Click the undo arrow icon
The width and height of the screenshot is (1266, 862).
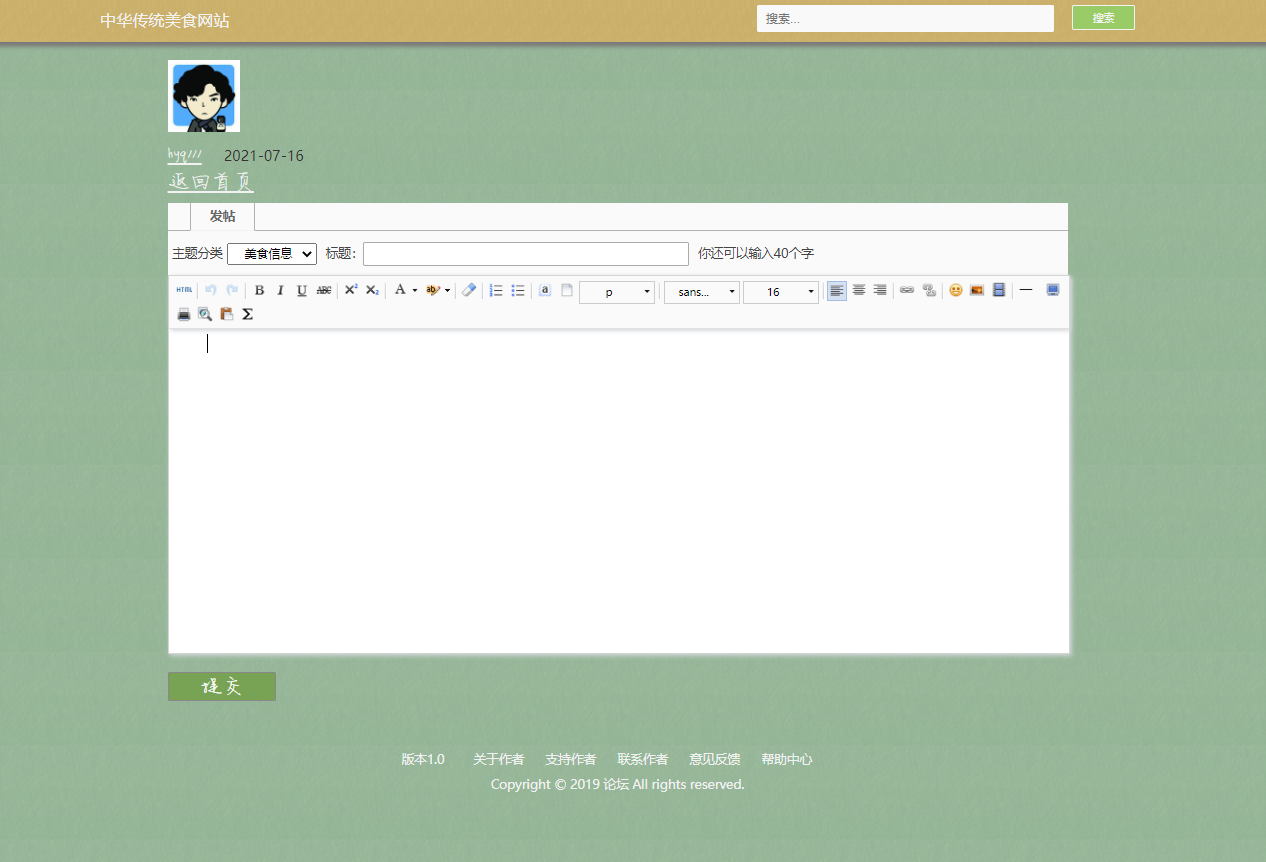pos(210,290)
